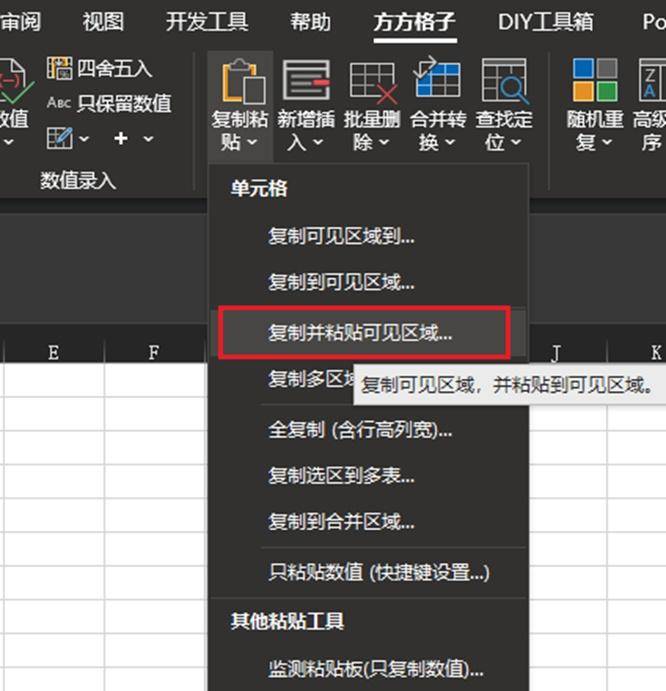The height and width of the screenshot is (691, 666).
Task: Click the 高级排序 Z-A sort icon
Action: click(653, 80)
